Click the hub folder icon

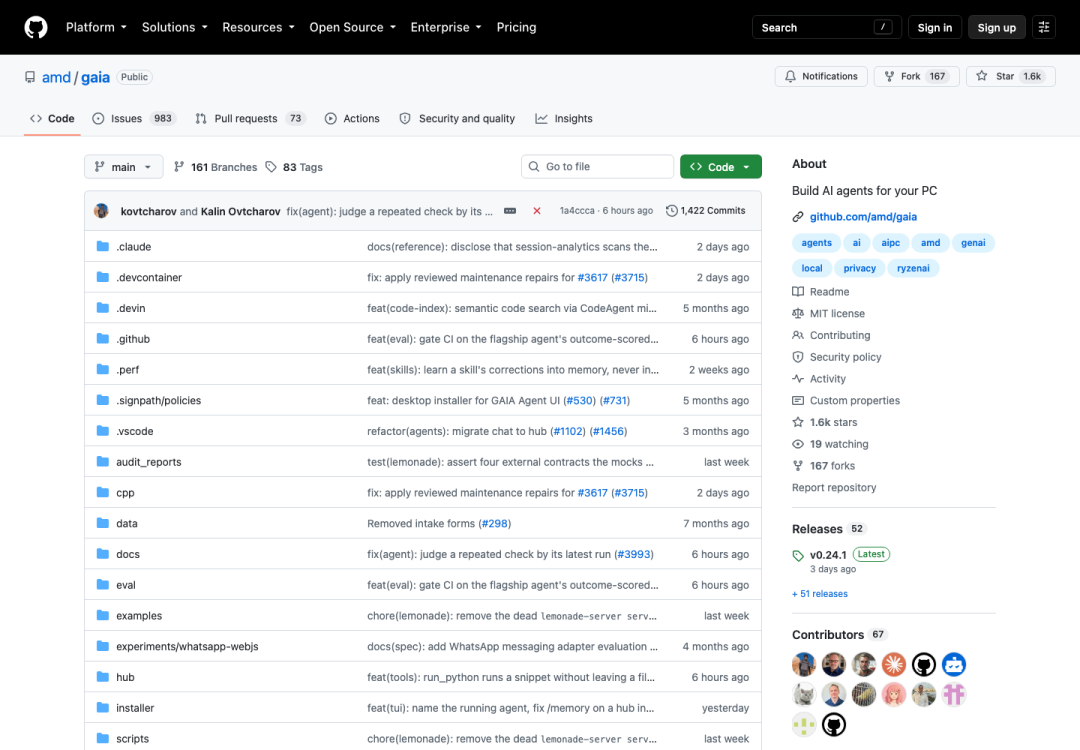[103, 677]
